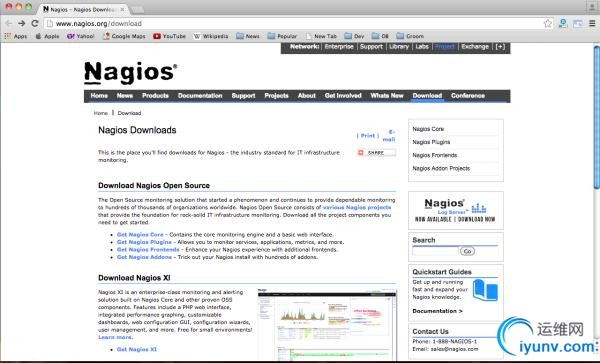Open Nagios Frontends in sidebar
Image resolution: width=600 pixels, height=363 pixels.
[435, 155]
